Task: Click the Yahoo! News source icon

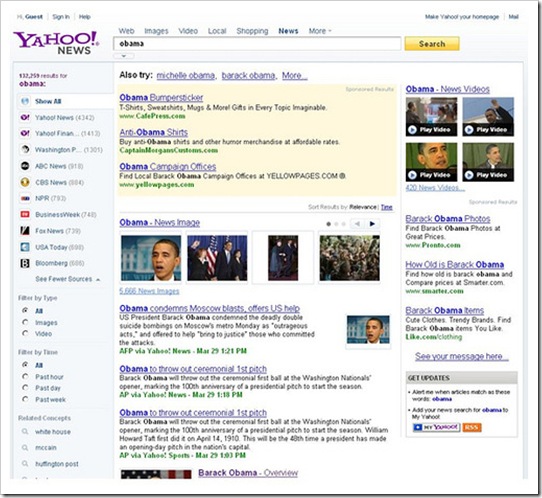Action: point(25,118)
